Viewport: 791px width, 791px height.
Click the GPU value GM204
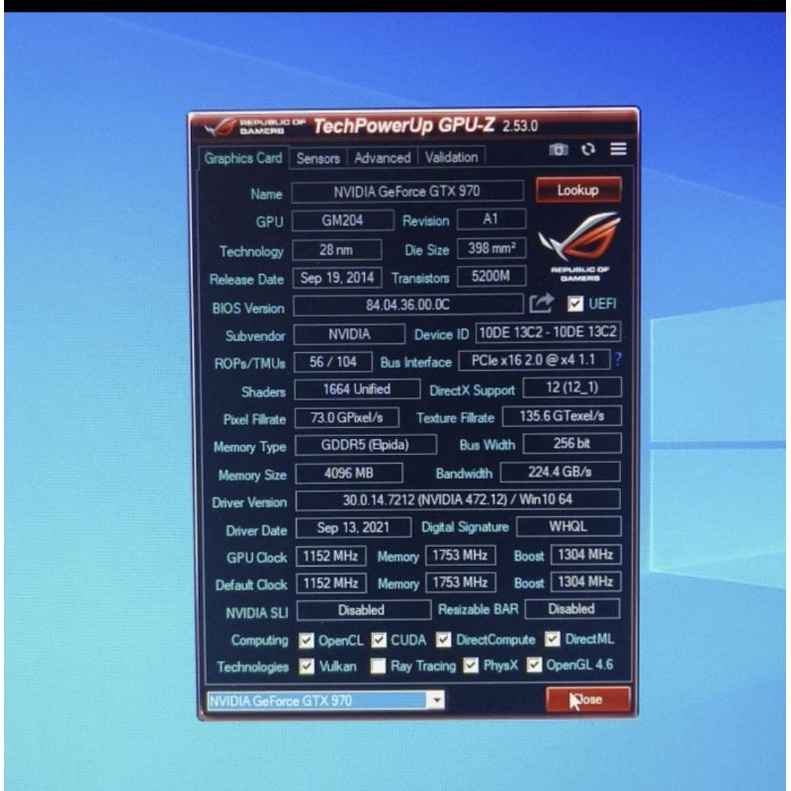click(x=343, y=220)
